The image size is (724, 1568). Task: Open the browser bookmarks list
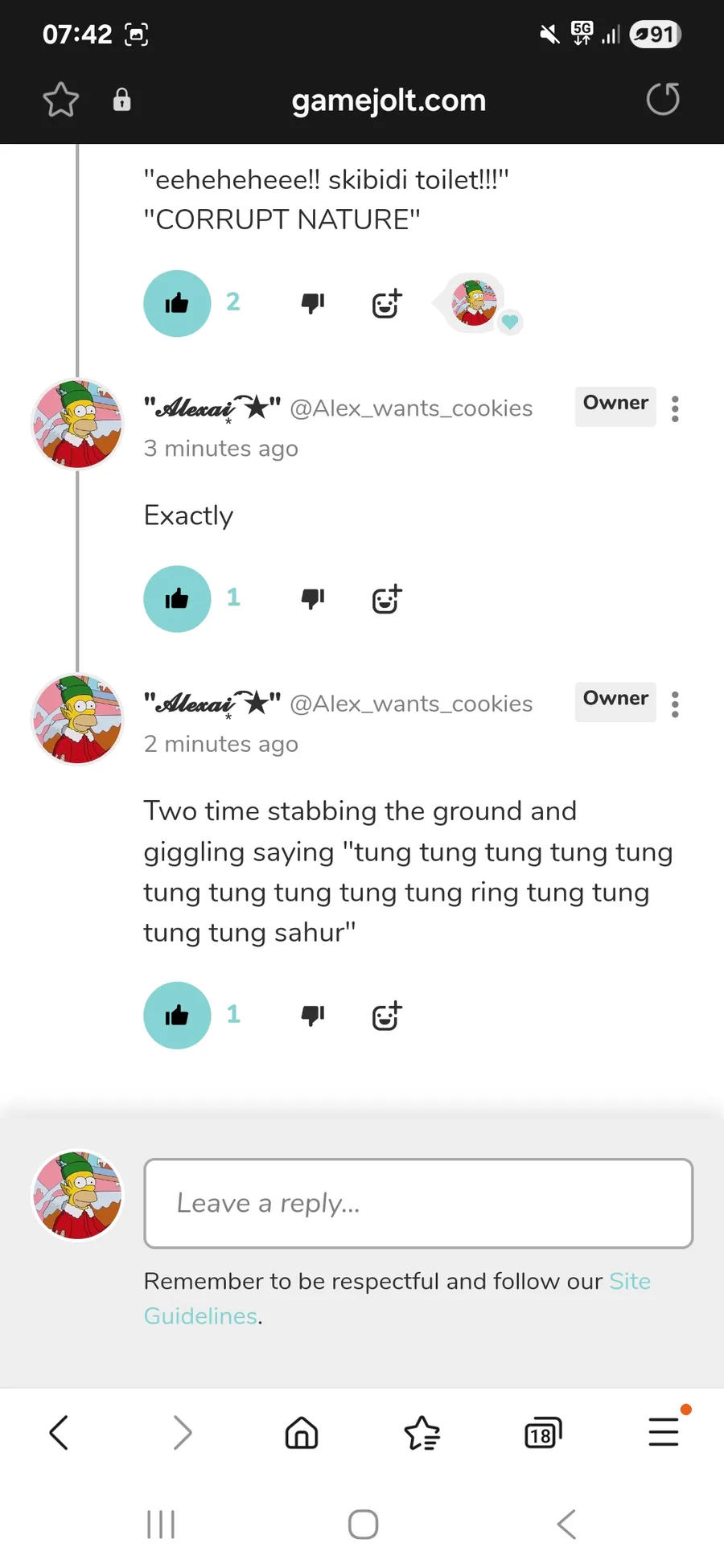coord(422,1433)
